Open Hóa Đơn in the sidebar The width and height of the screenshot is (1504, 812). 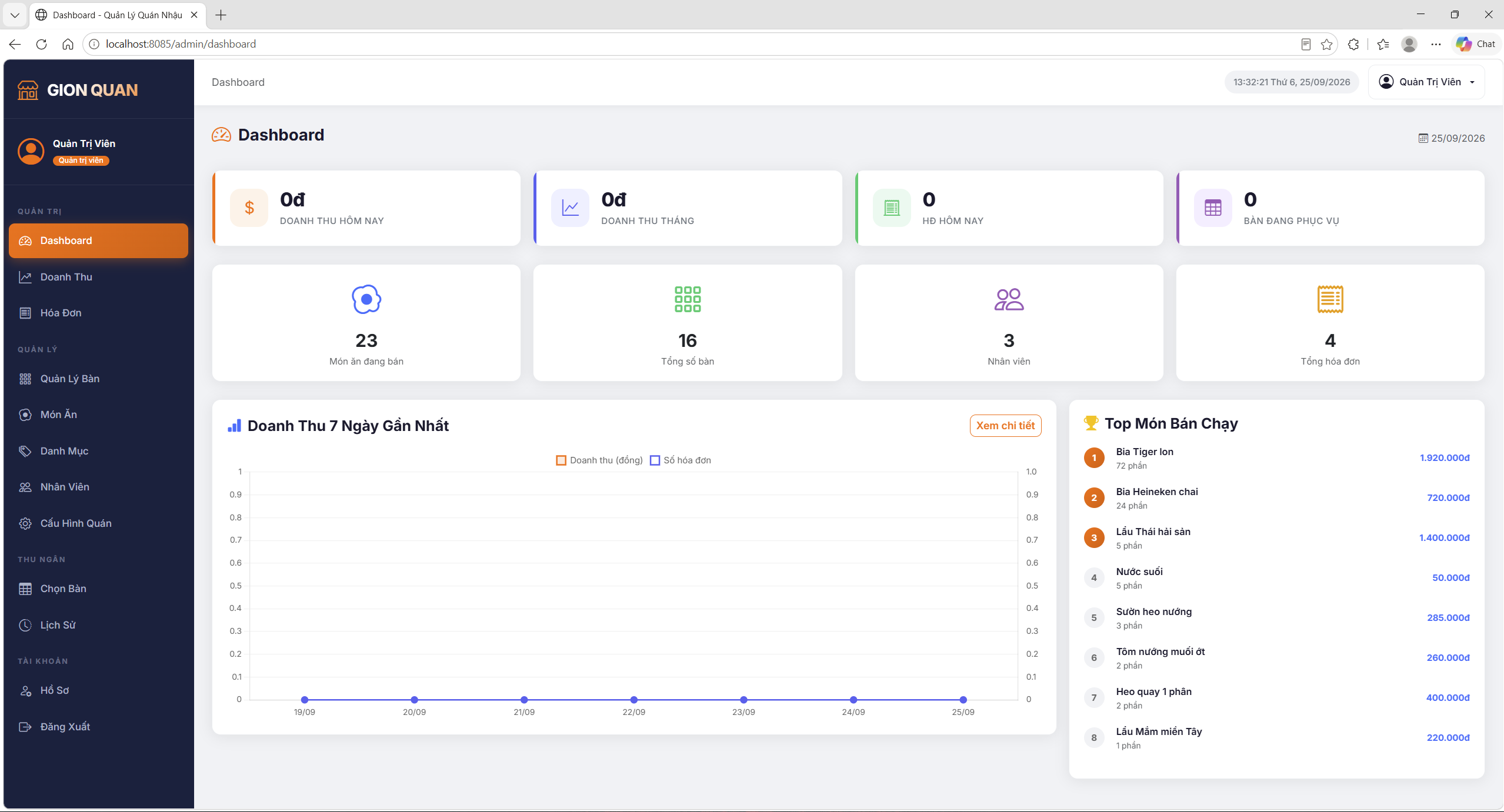[98, 313]
